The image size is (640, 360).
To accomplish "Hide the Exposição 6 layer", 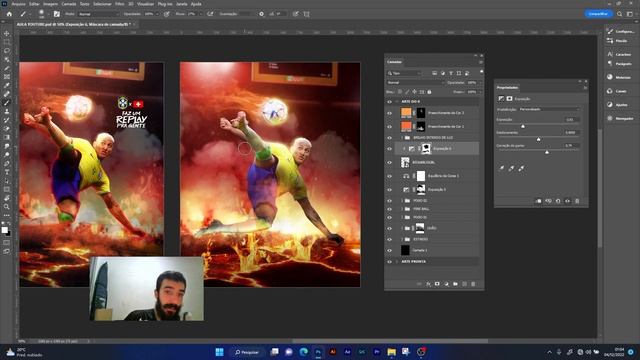I will point(389,149).
